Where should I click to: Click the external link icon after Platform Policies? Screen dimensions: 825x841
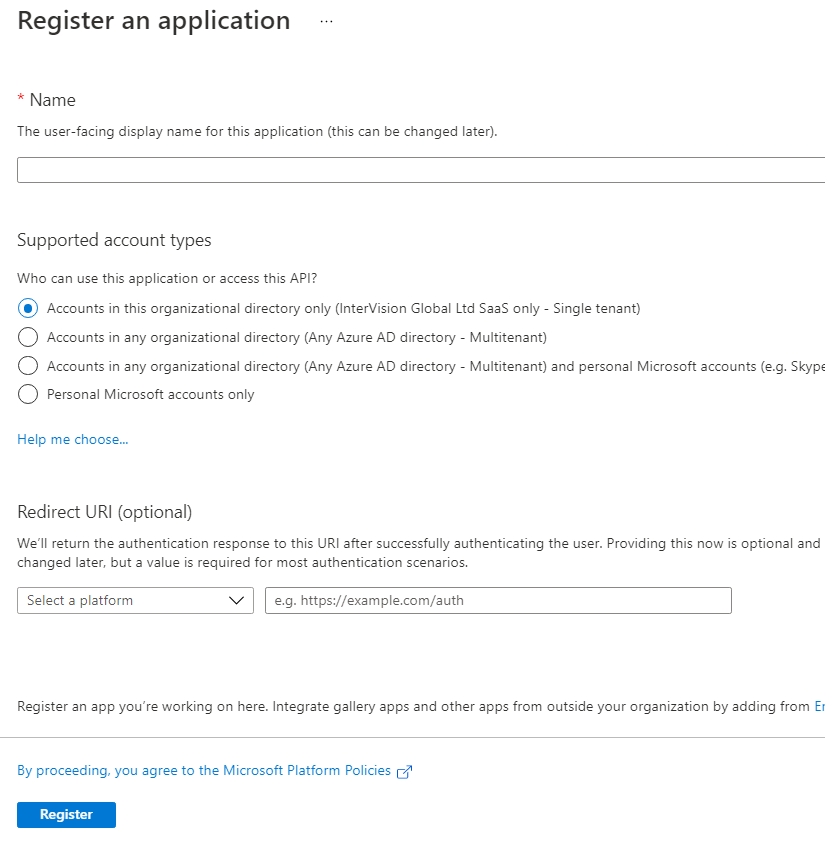[404, 771]
